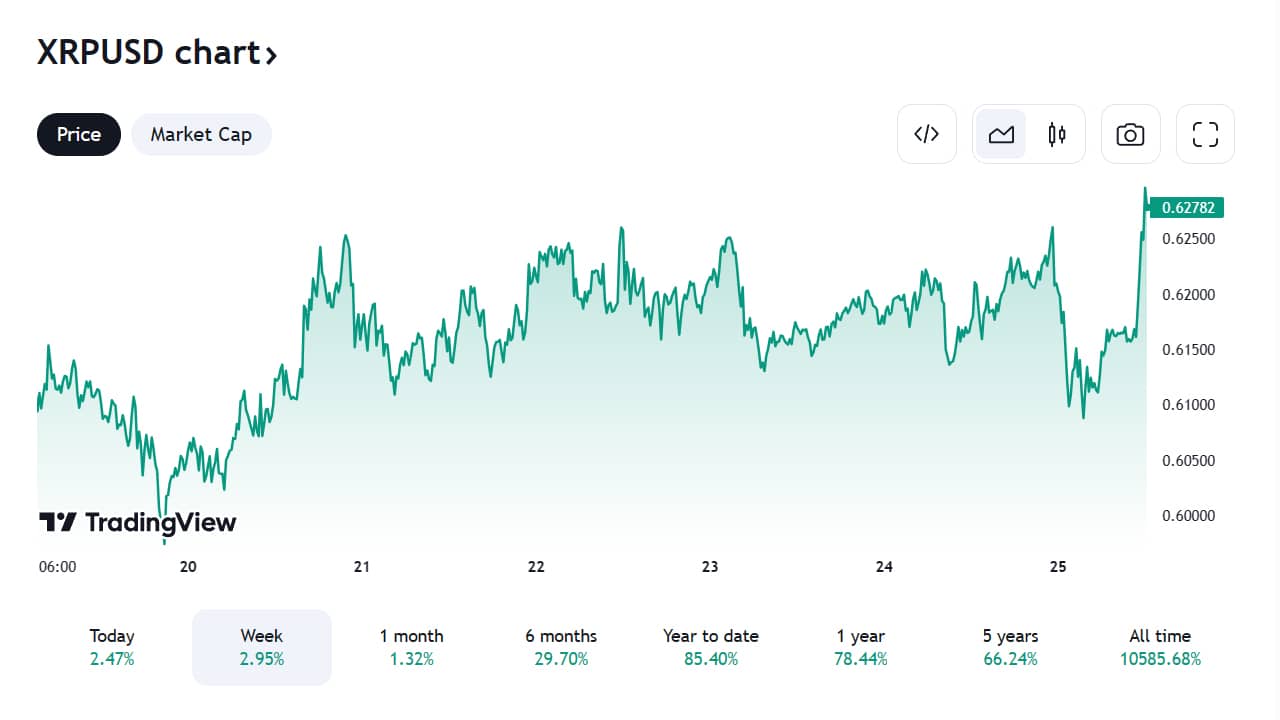Select the 1 year range

(x=861, y=647)
